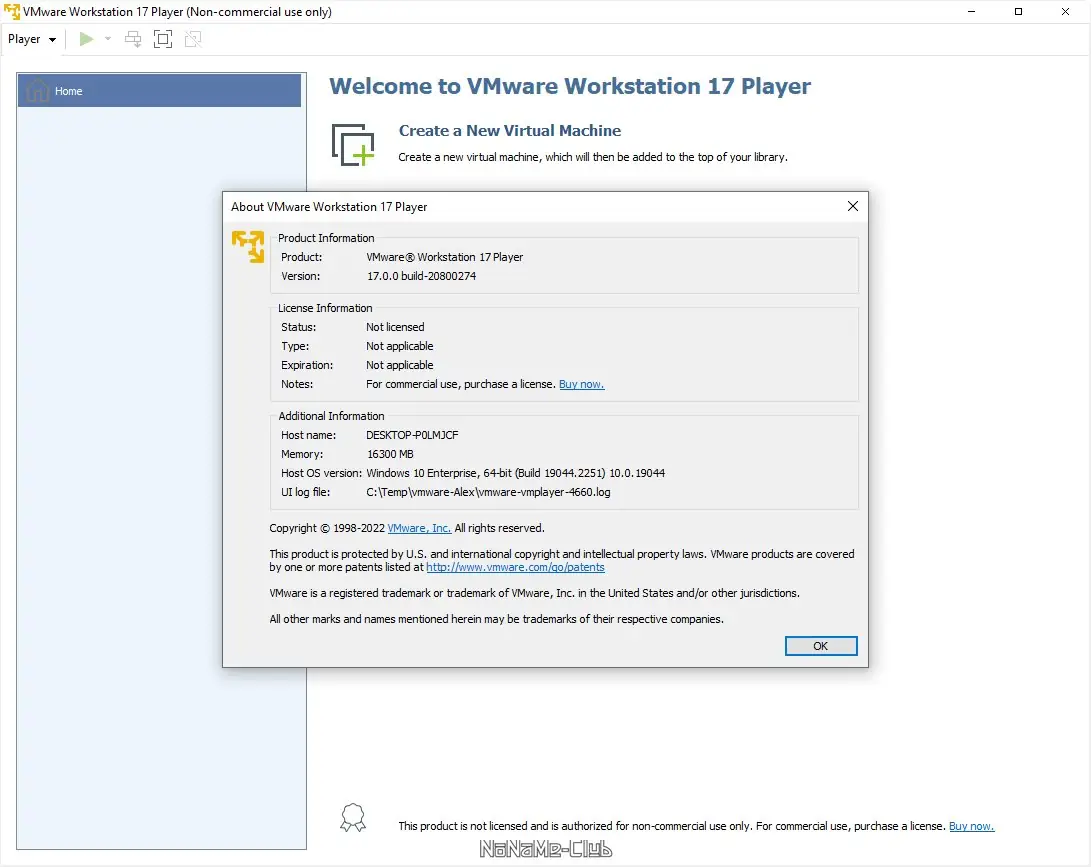The image size is (1091, 867).
Task: Click the Unity mode toolbar icon
Action: pos(193,39)
